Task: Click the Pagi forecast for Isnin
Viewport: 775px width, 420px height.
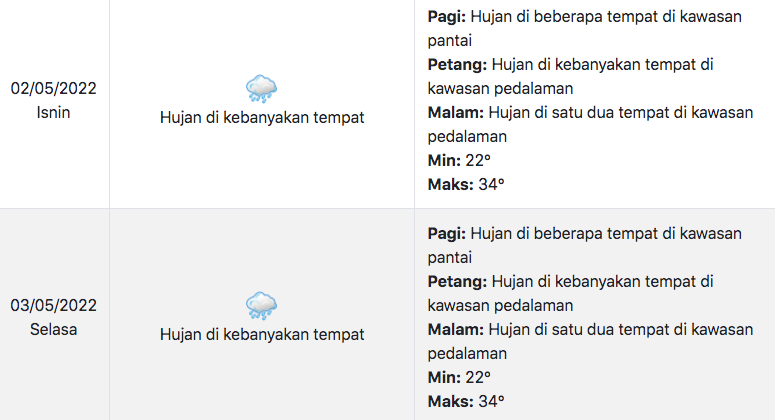Action: click(585, 28)
